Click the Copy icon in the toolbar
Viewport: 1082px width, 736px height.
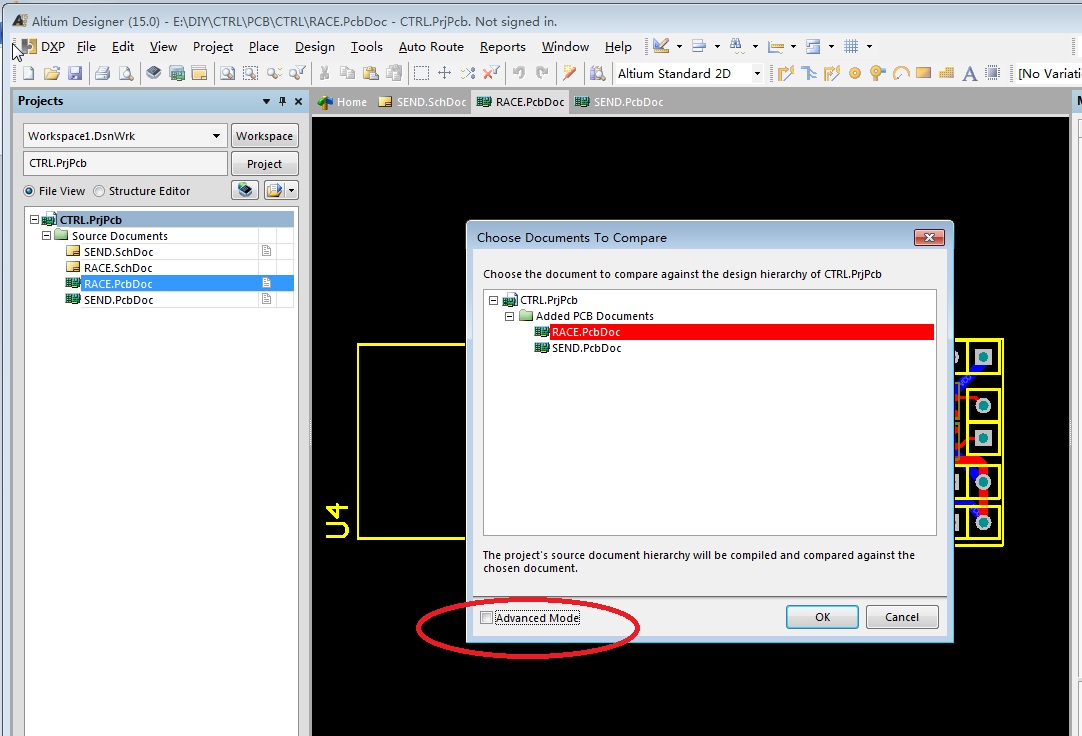tap(348, 73)
